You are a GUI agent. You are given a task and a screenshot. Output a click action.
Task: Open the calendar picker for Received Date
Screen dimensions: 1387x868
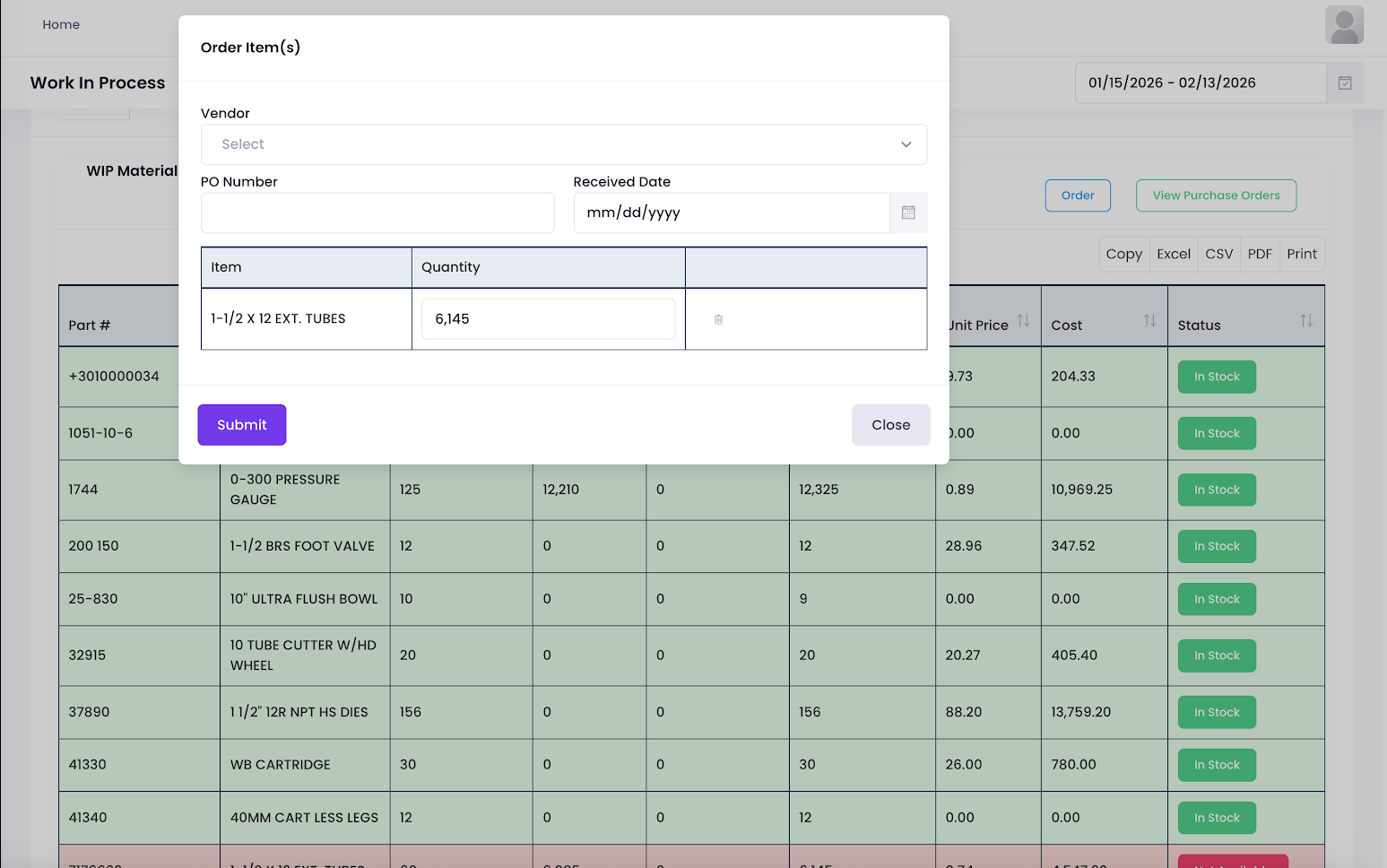908,213
